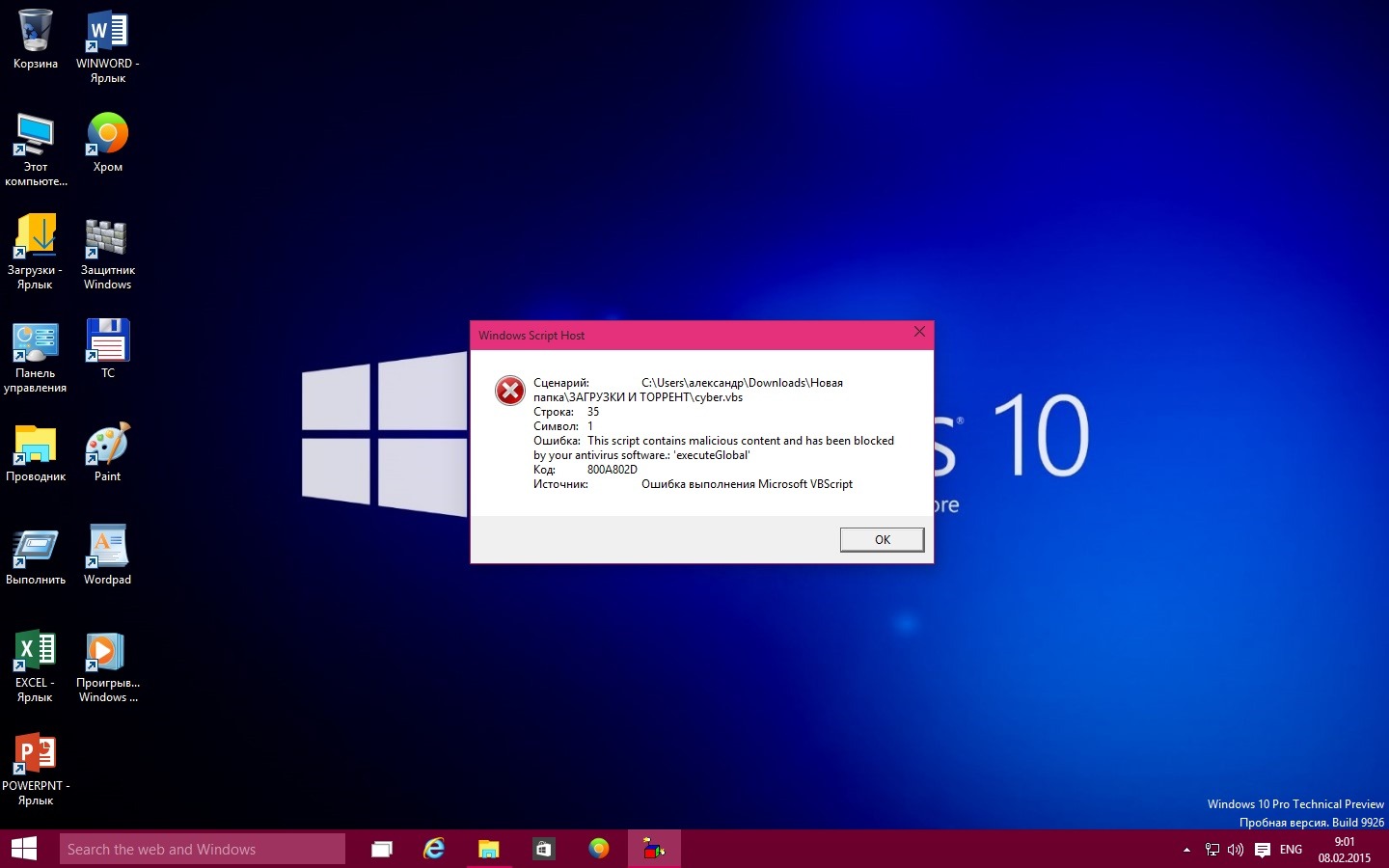The width and height of the screenshot is (1389, 868).
Task: Launch the Paint shortcut
Action: pos(107,444)
